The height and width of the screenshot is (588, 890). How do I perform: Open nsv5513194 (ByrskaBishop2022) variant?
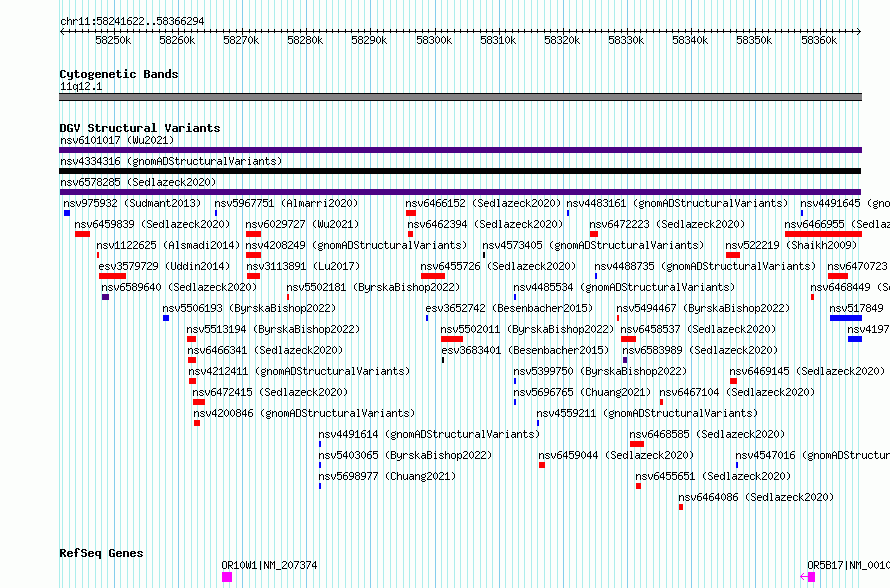[x=273, y=329]
